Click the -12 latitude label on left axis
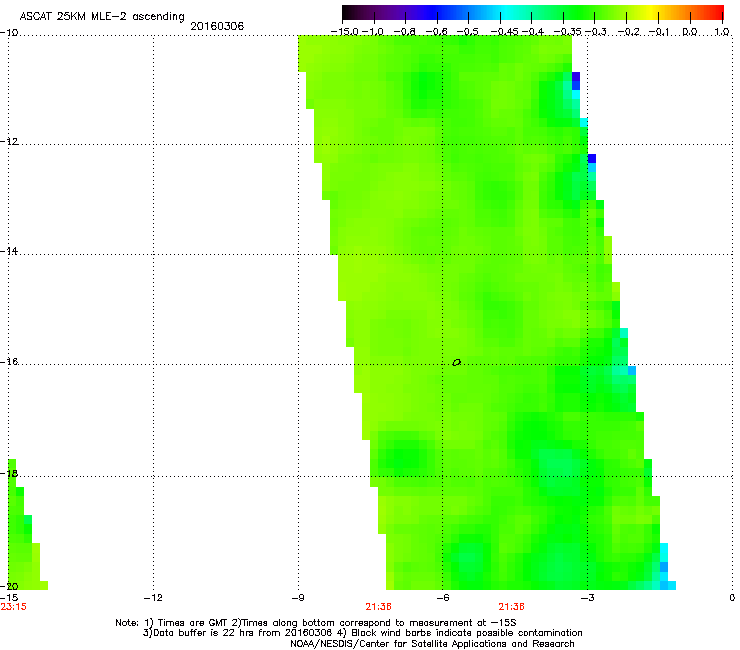Screen dimensions: 740x650 tap(9, 142)
